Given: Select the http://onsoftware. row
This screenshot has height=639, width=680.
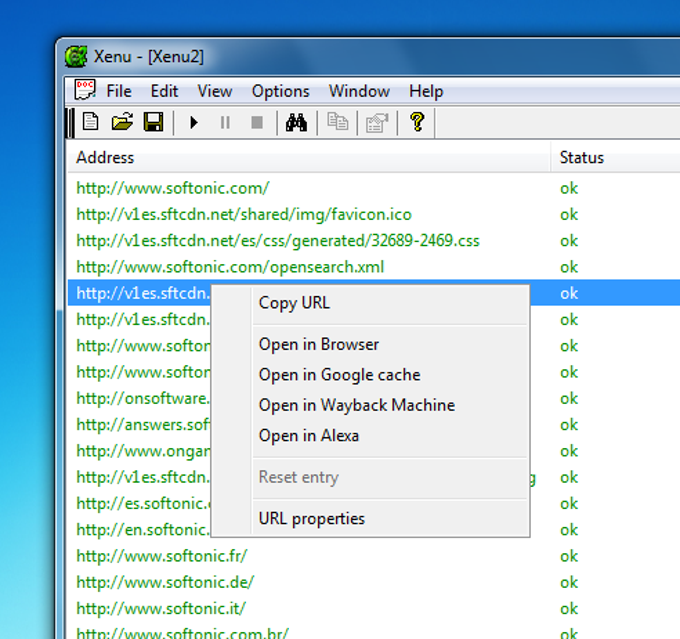Looking at the screenshot, I should (x=143, y=399).
